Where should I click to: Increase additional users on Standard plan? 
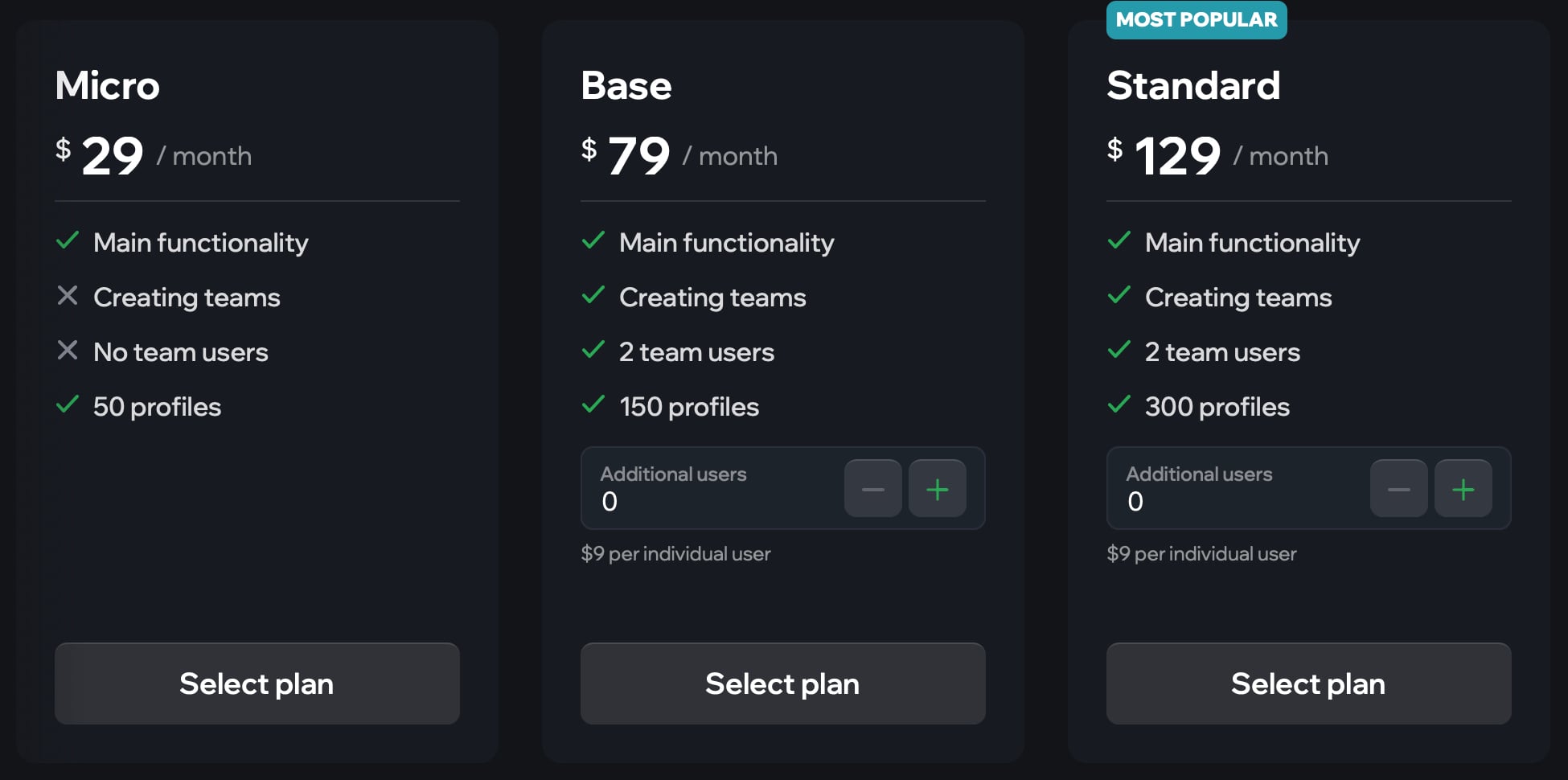tap(1463, 489)
